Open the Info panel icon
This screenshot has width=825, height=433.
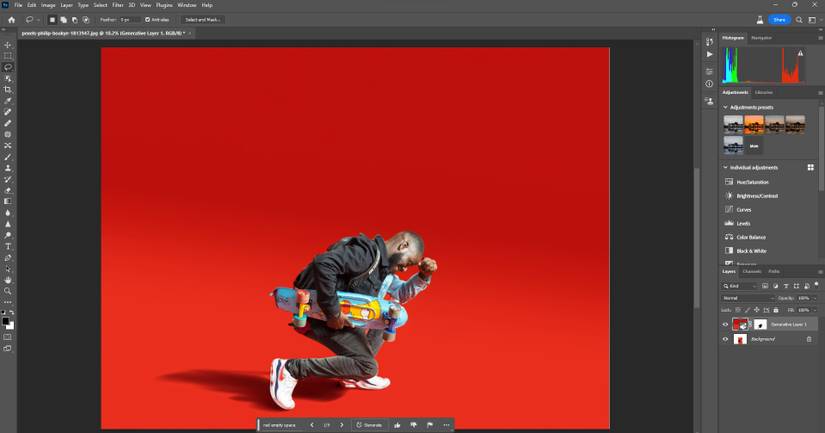709,84
